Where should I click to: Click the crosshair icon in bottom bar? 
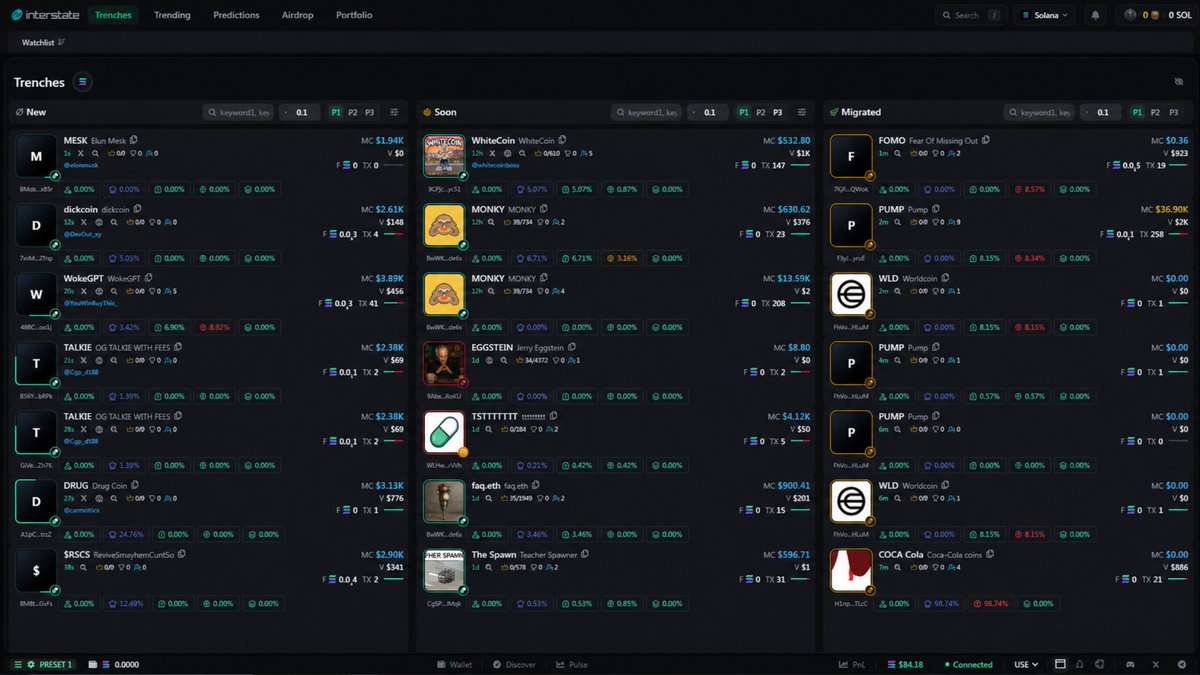tap(1100, 664)
